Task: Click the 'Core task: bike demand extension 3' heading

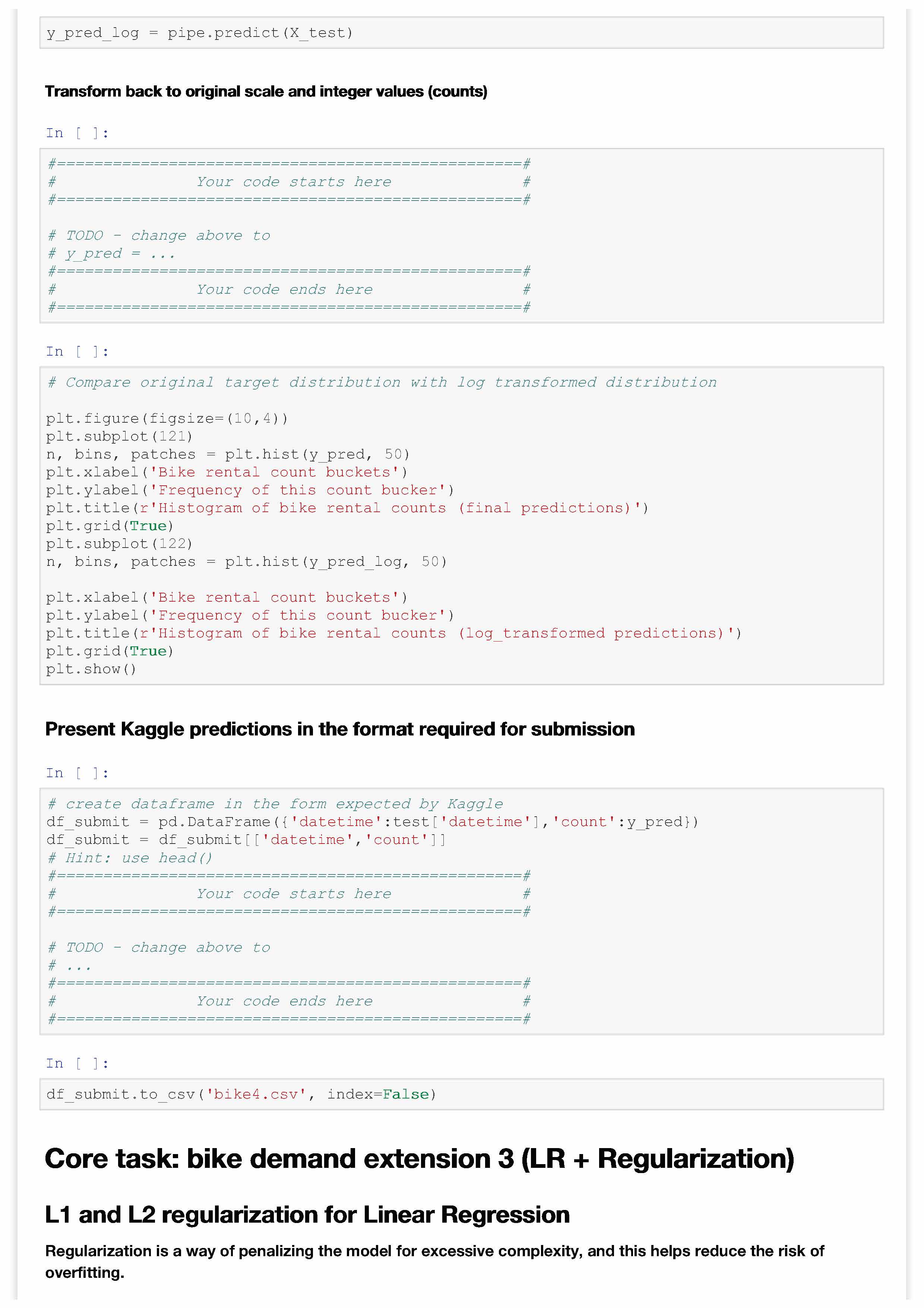Action: click(419, 1159)
